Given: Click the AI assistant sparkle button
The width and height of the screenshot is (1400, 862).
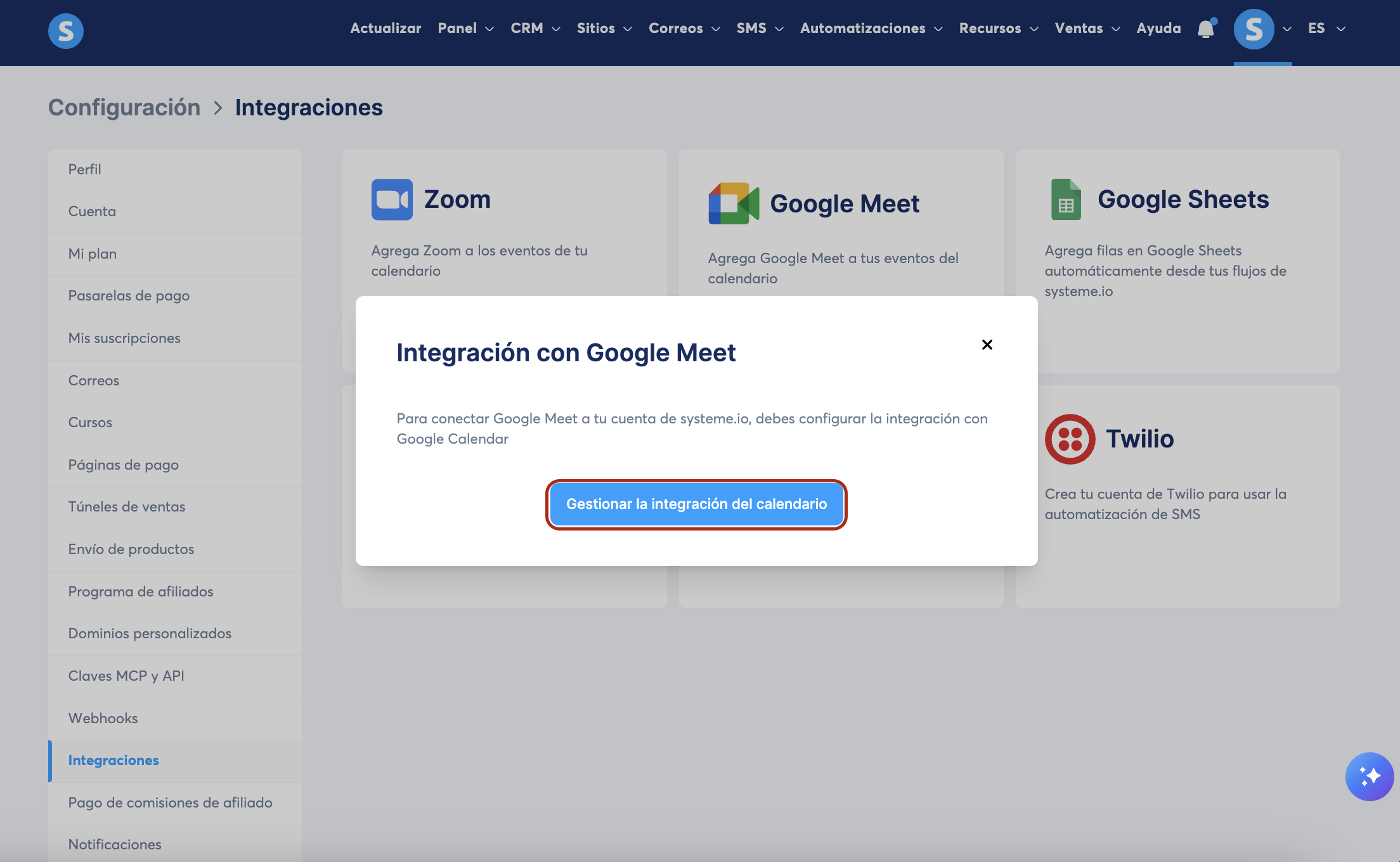Looking at the screenshot, I should 1370,776.
